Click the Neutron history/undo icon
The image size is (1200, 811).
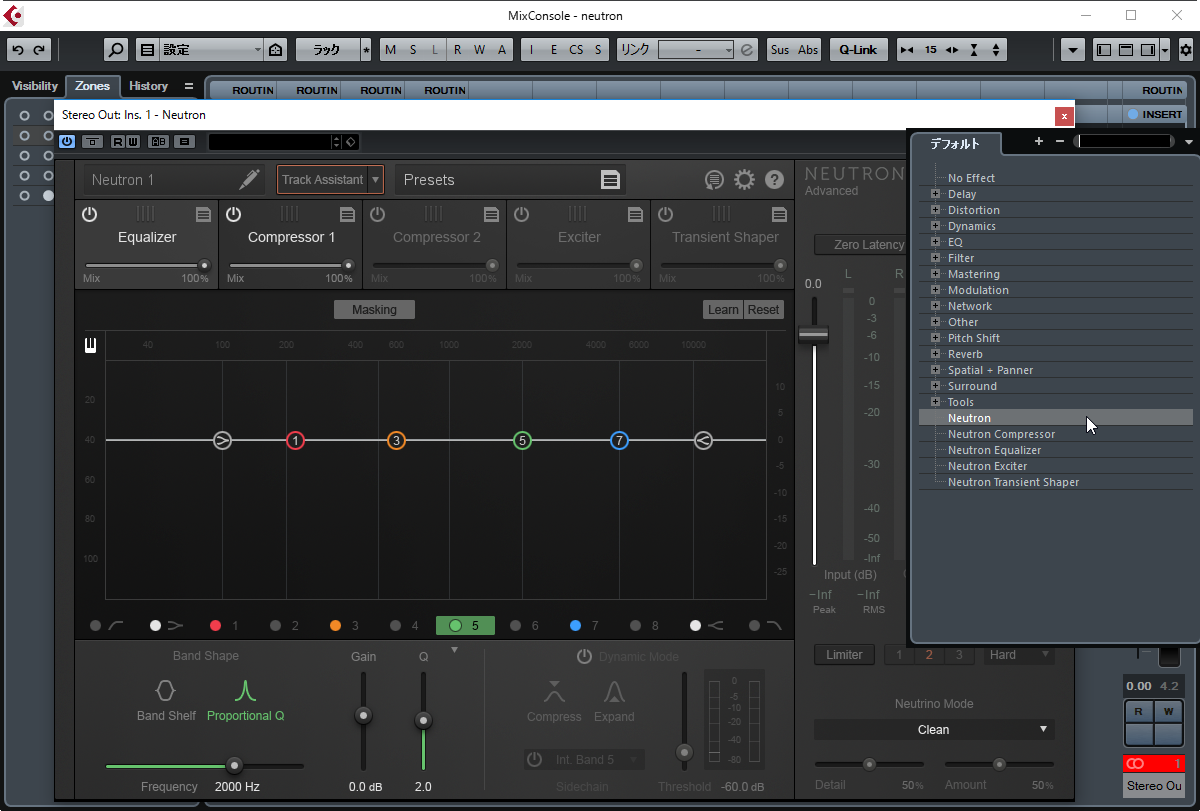click(x=714, y=180)
